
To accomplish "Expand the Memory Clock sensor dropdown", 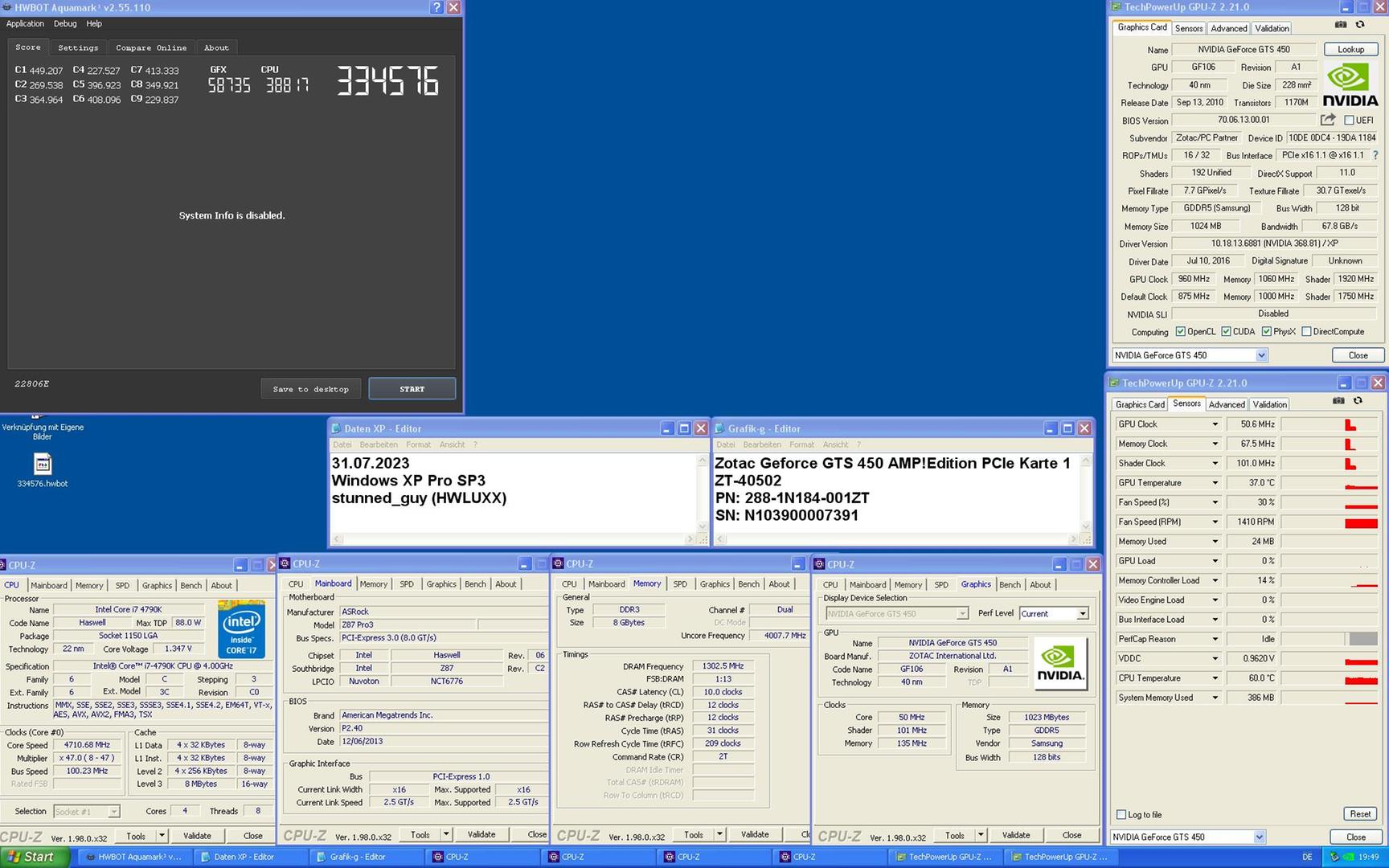I will pos(1215,444).
